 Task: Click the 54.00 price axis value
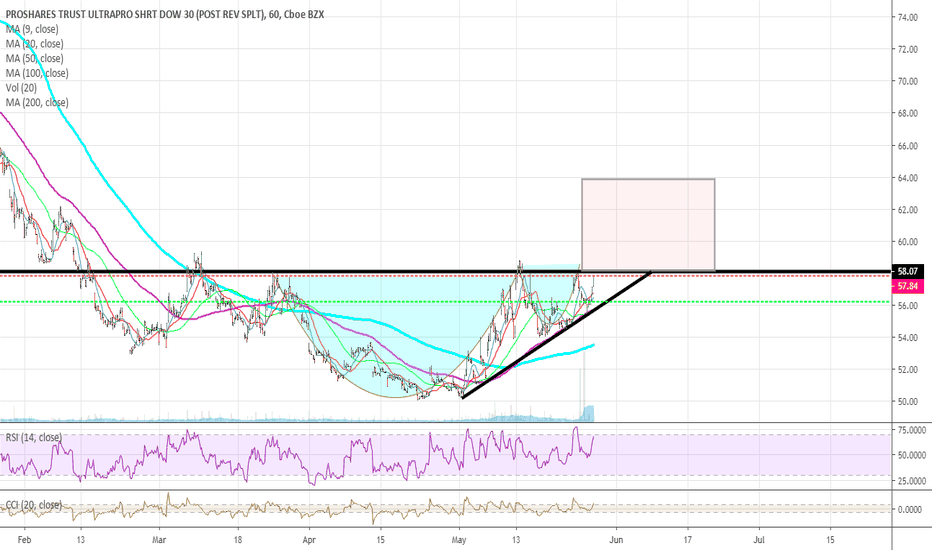click(908, 338)
